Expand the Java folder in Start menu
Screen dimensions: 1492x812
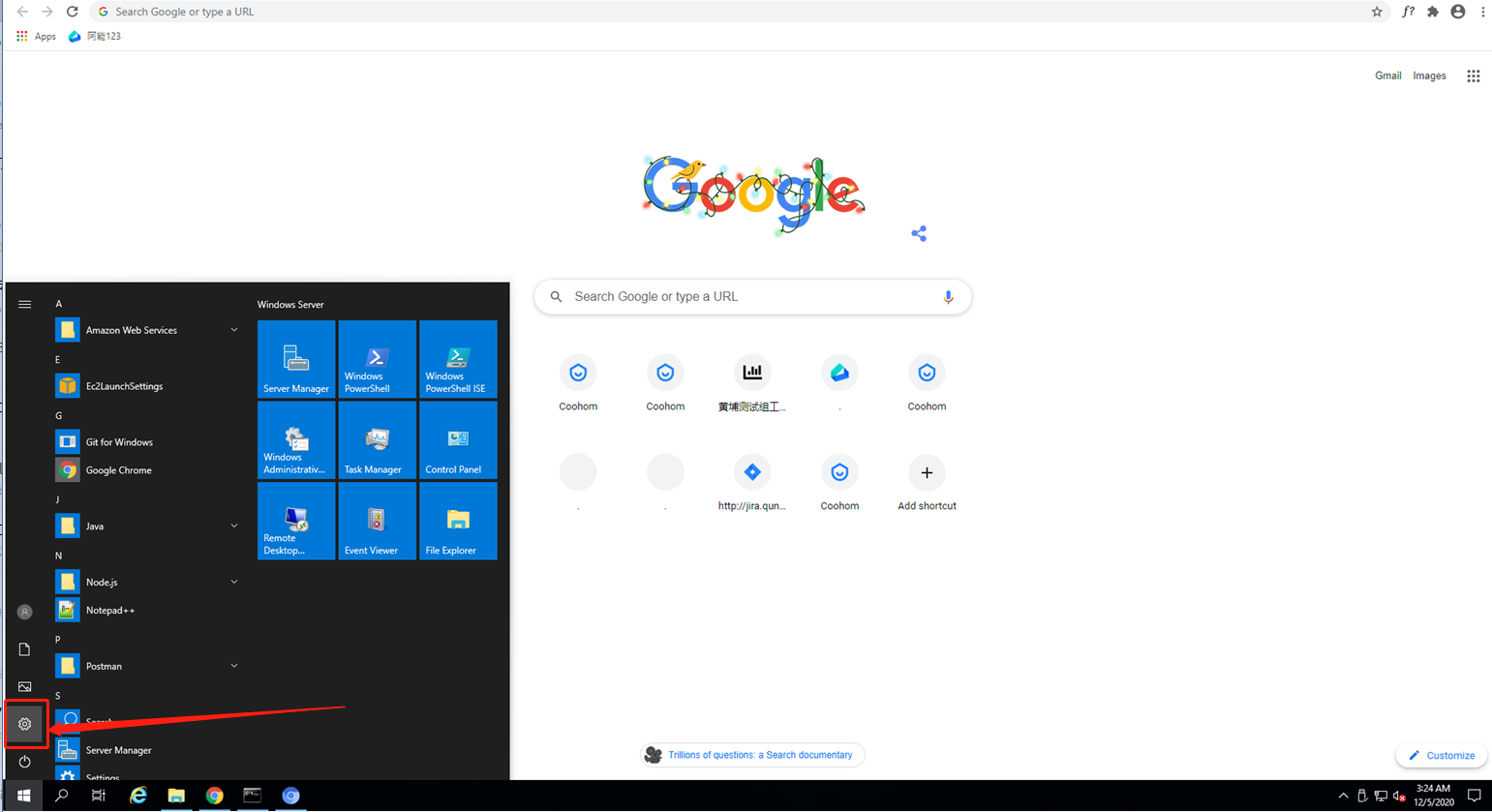coord(147,526)
